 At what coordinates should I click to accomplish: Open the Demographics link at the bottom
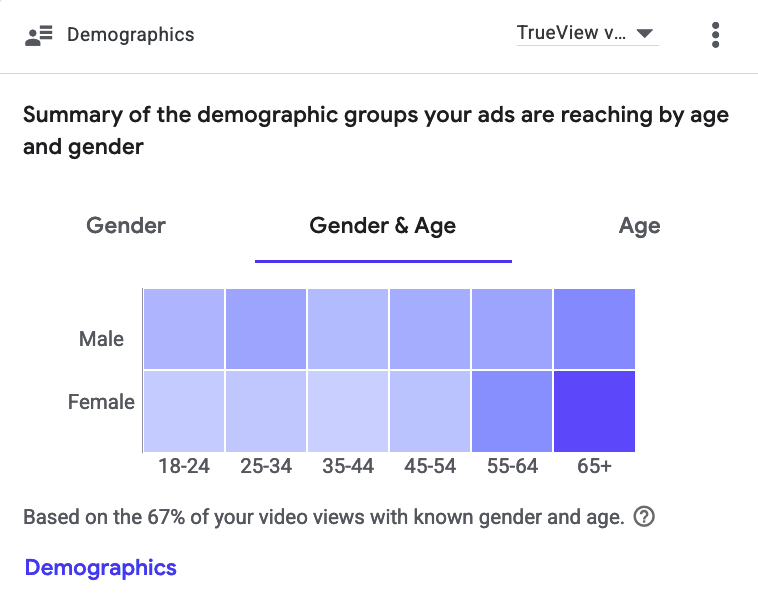(101, 568)
